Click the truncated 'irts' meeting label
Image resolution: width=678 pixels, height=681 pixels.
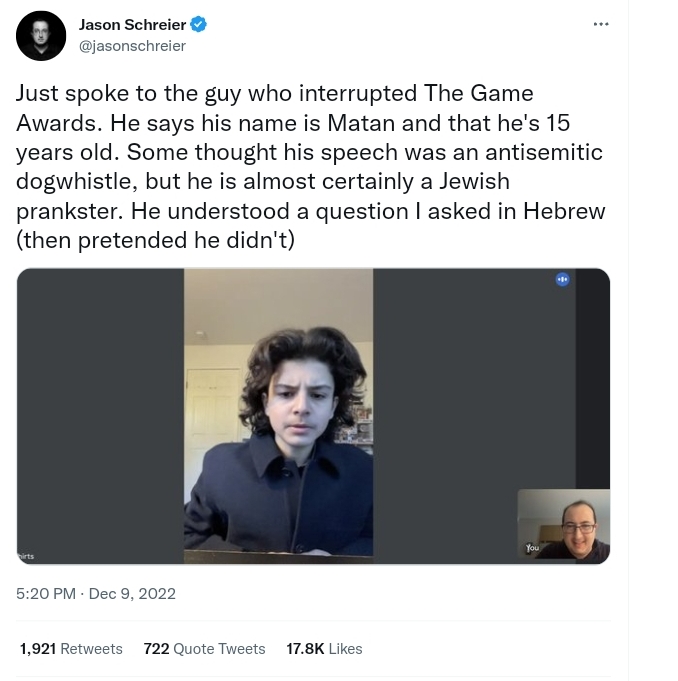click(26, 556)
